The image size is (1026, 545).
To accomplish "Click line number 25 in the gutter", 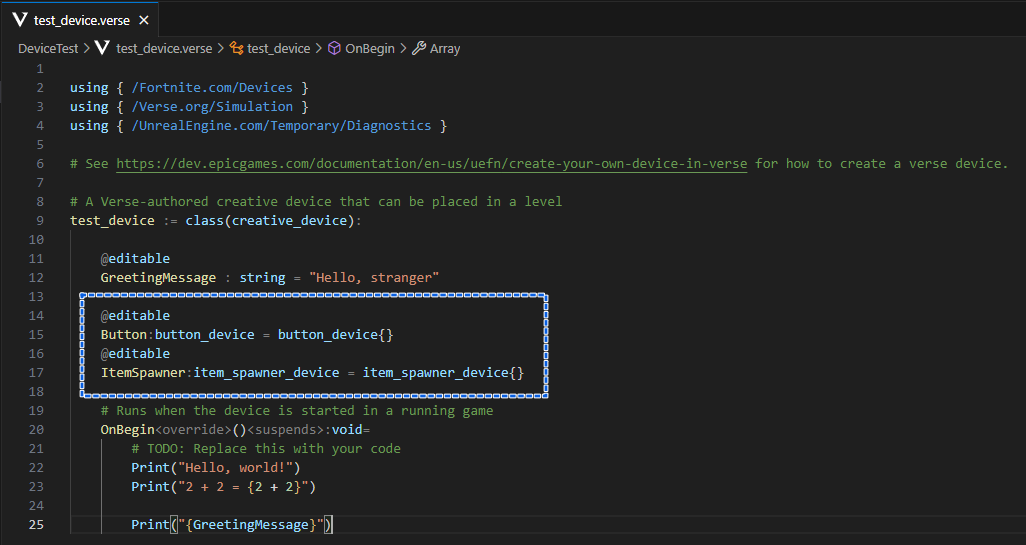I will pos(39,524).
